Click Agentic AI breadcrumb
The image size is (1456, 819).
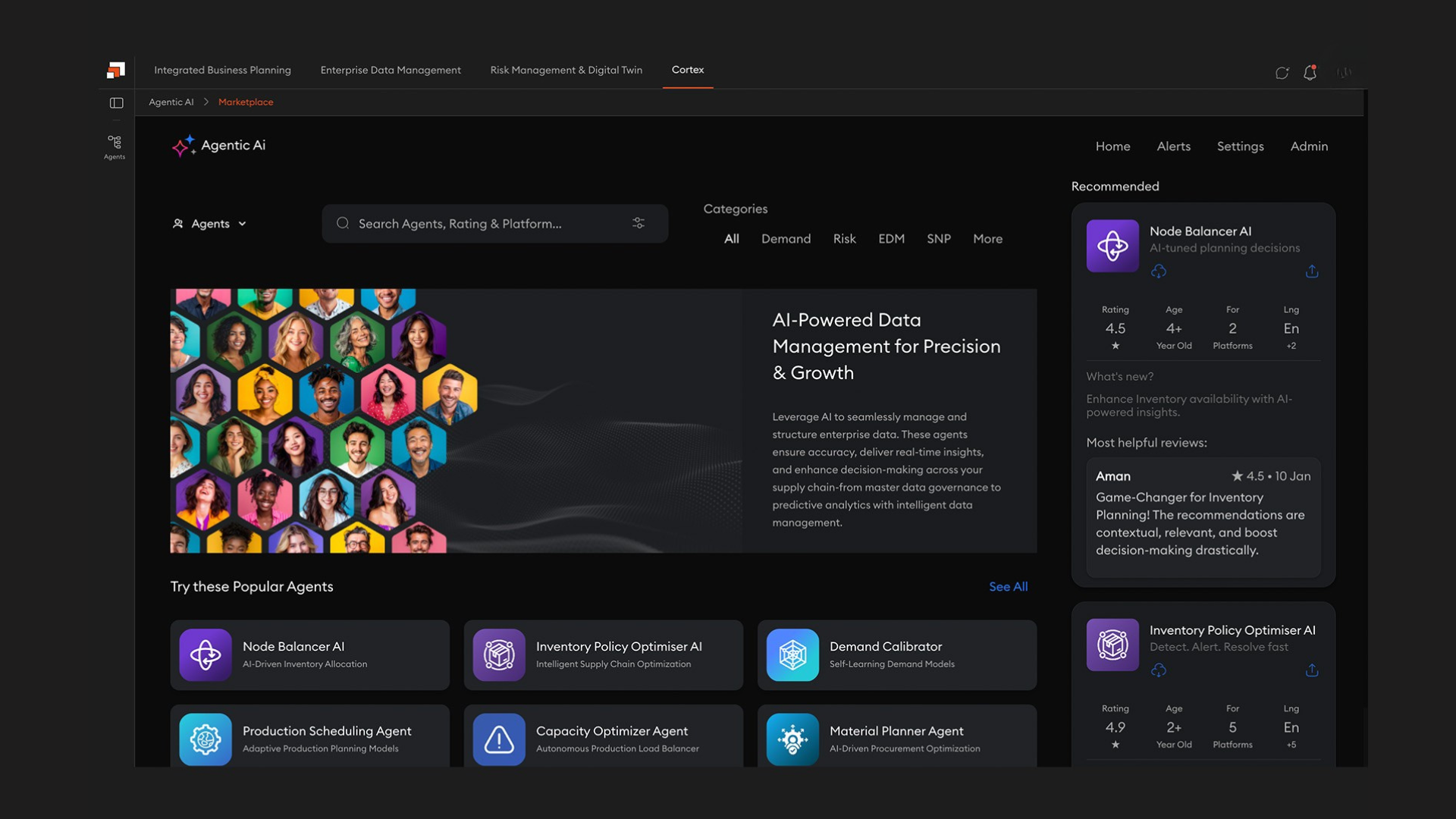[171, 102]
